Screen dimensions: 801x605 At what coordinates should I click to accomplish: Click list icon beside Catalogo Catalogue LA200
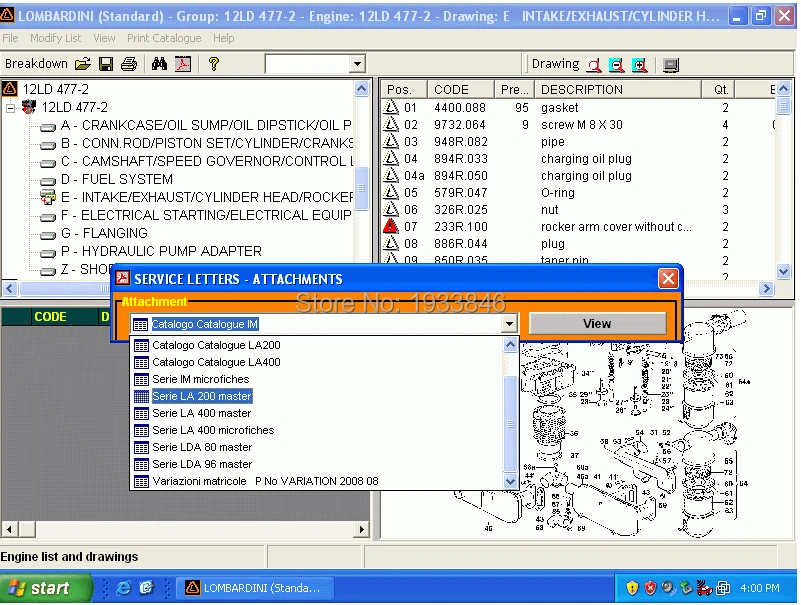pos(141,345)
